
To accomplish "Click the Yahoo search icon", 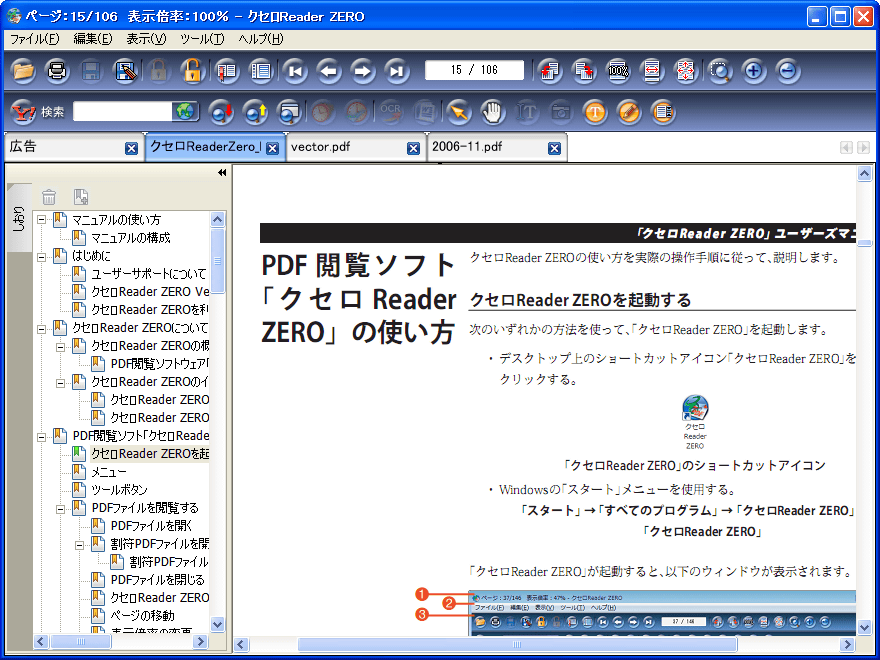I will click(24, 112).
